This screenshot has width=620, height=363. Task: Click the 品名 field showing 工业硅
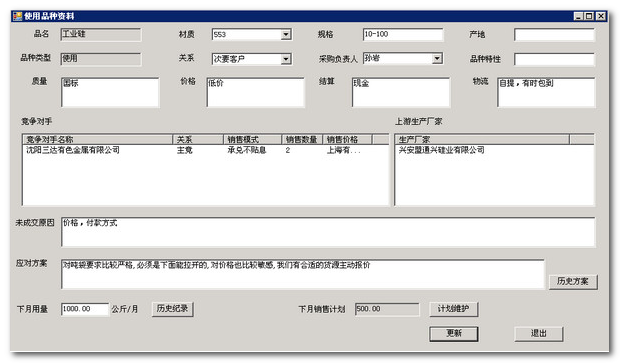click(101, 34)
